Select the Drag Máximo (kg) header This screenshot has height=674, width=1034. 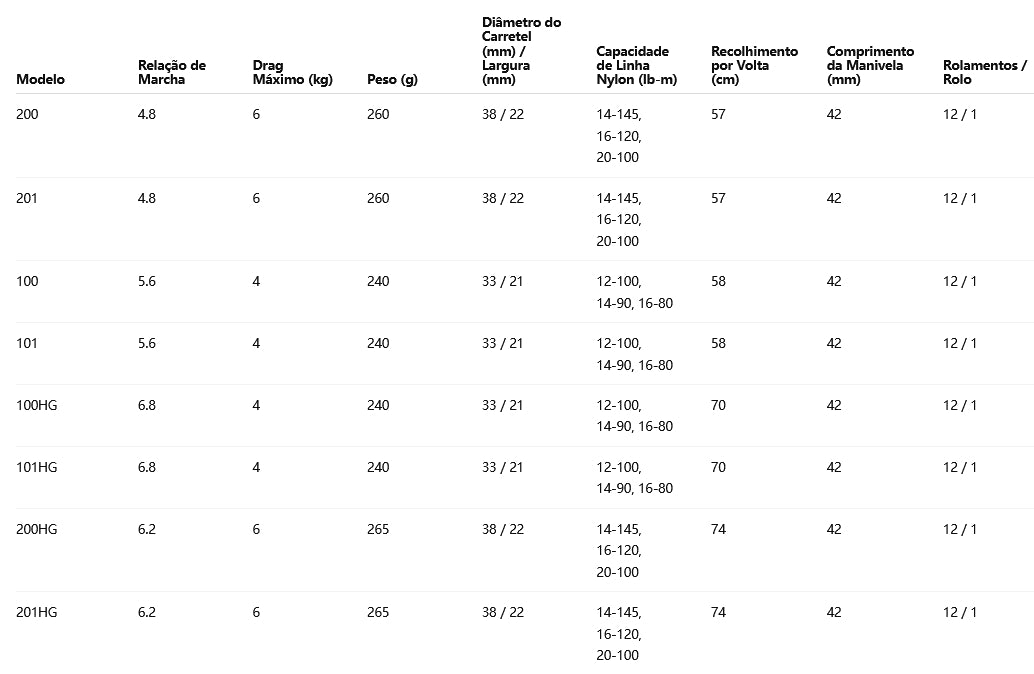coord(292,72)
